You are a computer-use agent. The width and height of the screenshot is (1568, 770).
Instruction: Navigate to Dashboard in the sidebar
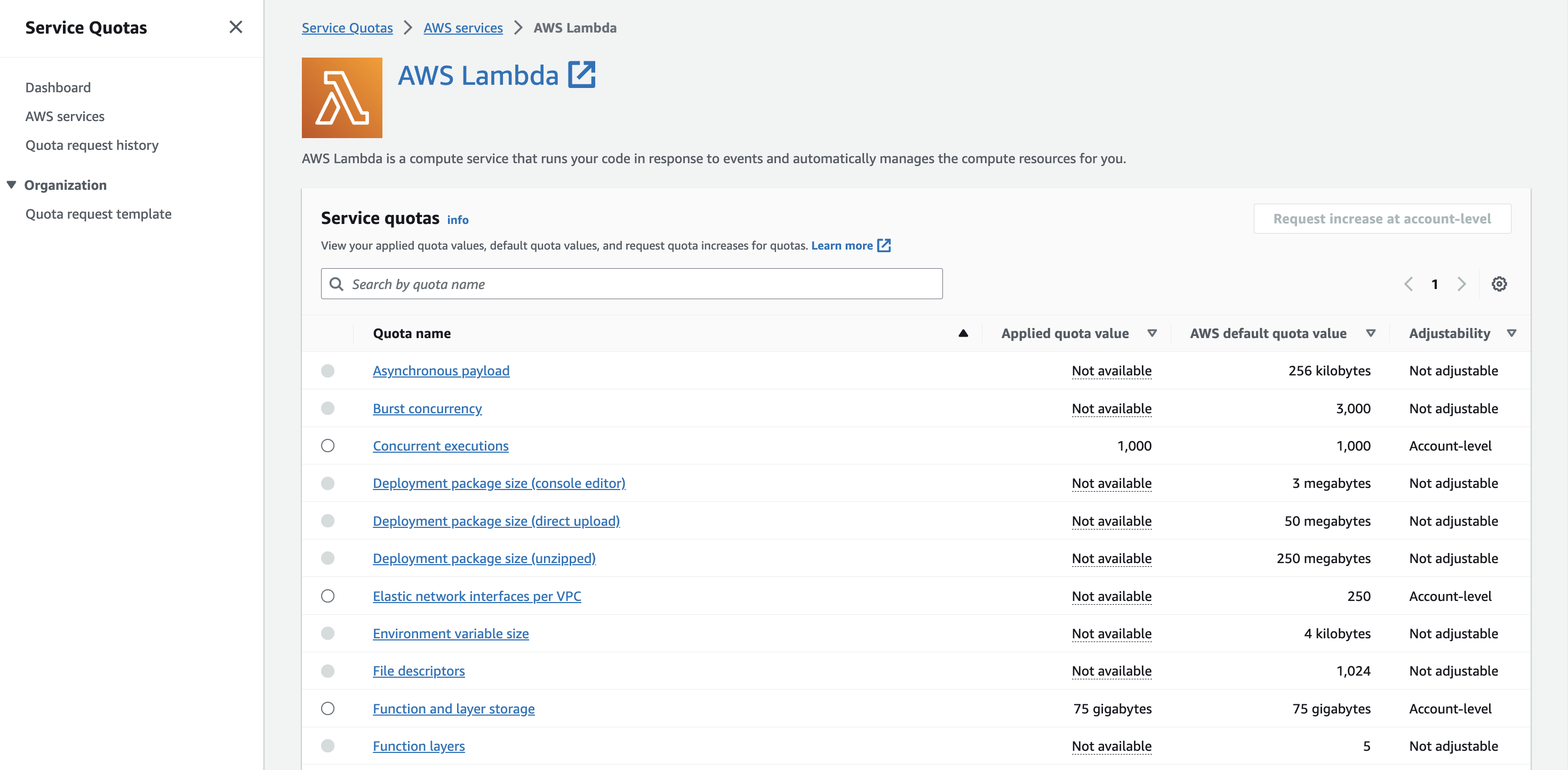[x=58, y=87]
